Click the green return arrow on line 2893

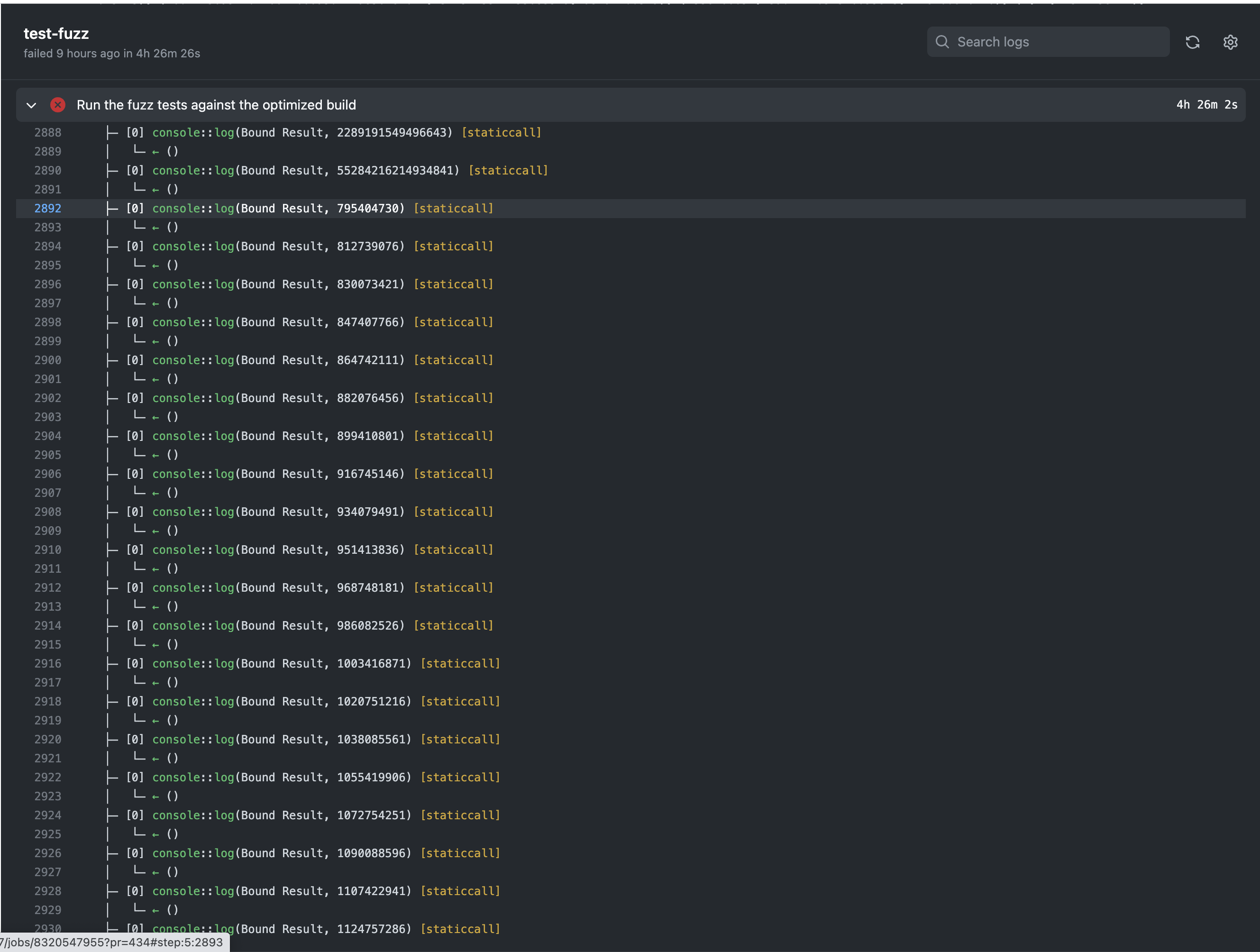coord(155,227)
